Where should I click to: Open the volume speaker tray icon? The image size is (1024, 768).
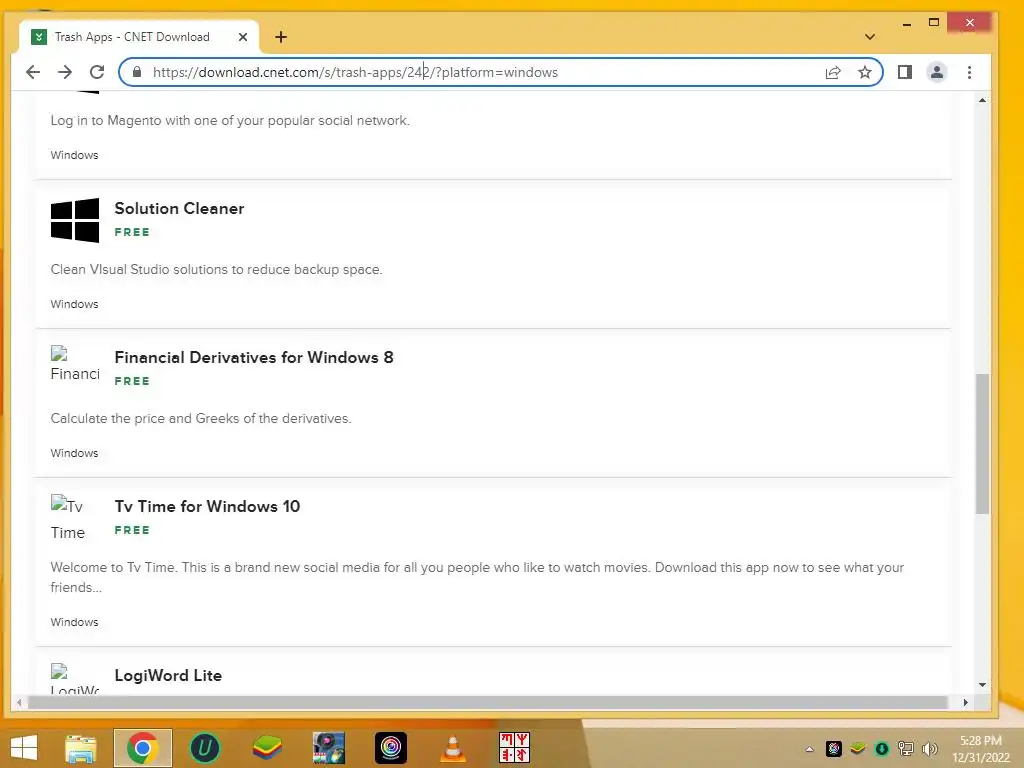(x=929, y=749)
